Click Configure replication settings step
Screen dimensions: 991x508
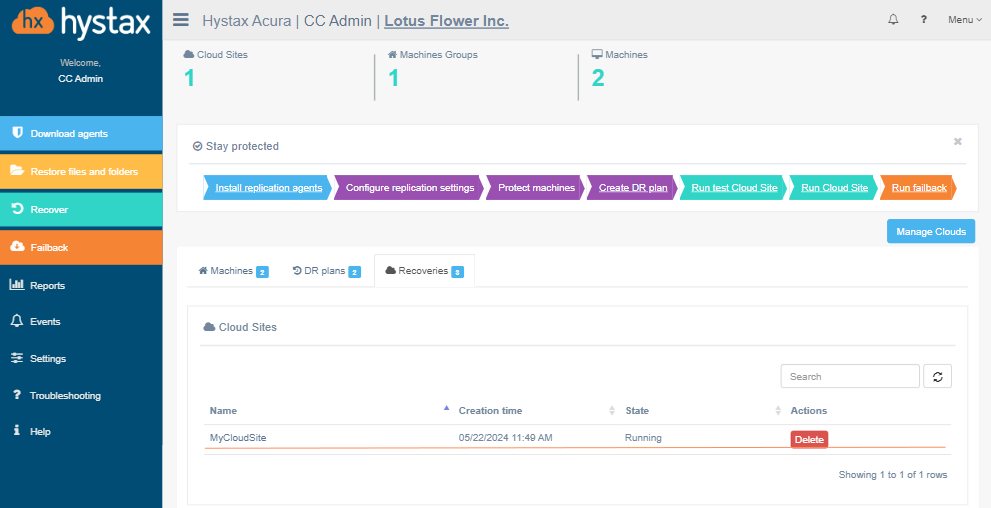[410, 188]
